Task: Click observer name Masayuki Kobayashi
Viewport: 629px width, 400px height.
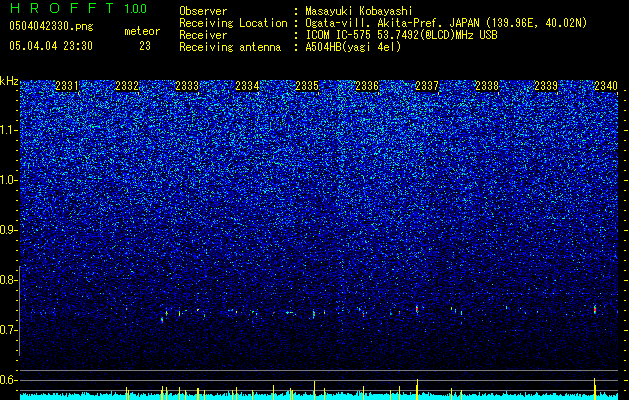Action: pos(359,11)
